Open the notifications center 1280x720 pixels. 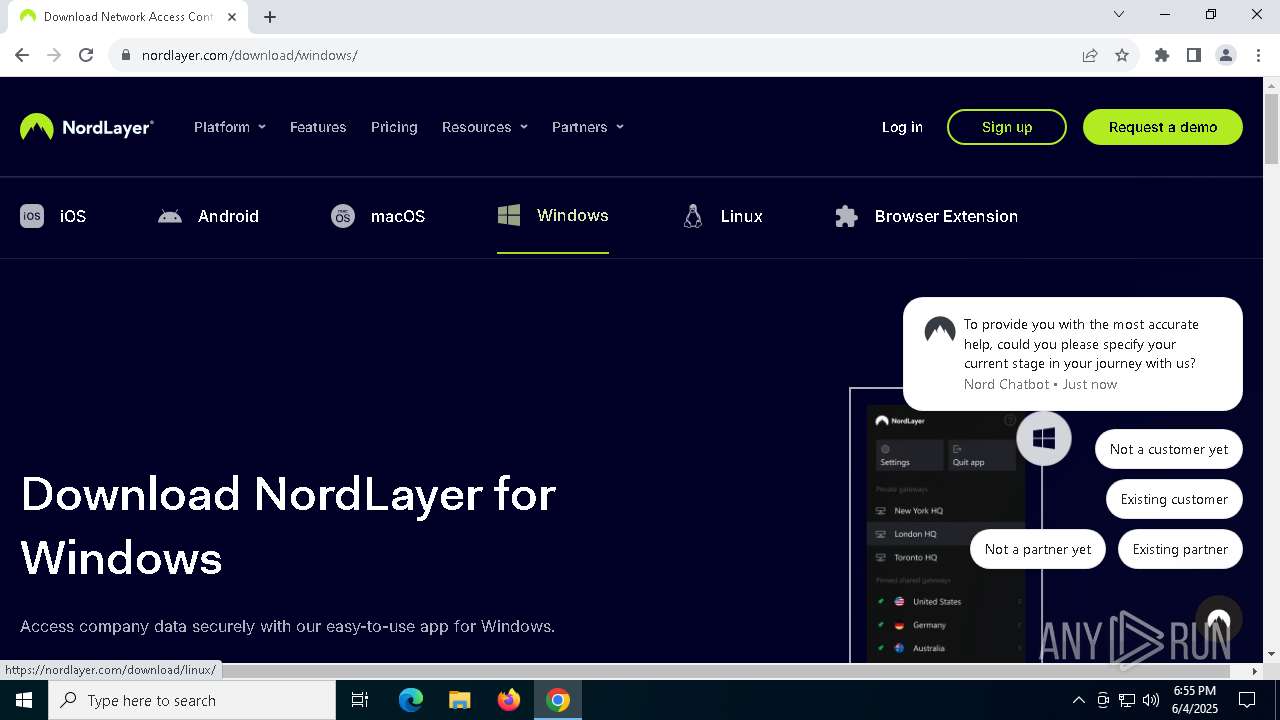coord(1247,700)
